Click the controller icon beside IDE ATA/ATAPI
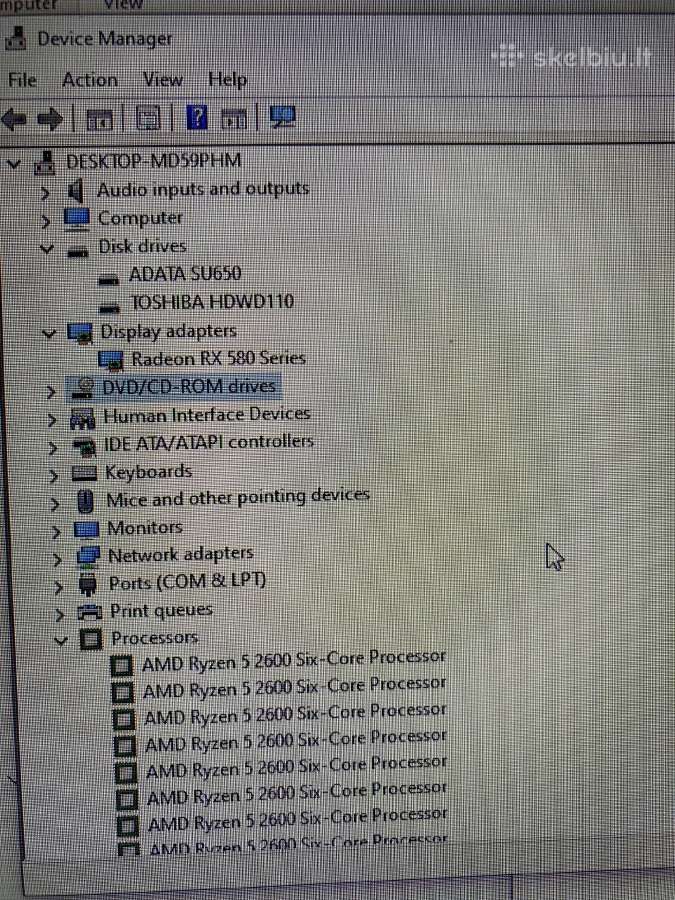Screen dimensions: 675x900 coord(85,446)
